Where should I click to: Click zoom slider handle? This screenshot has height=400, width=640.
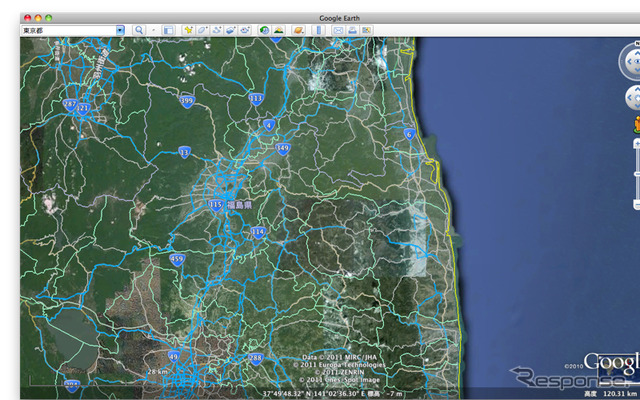point(637,174)
